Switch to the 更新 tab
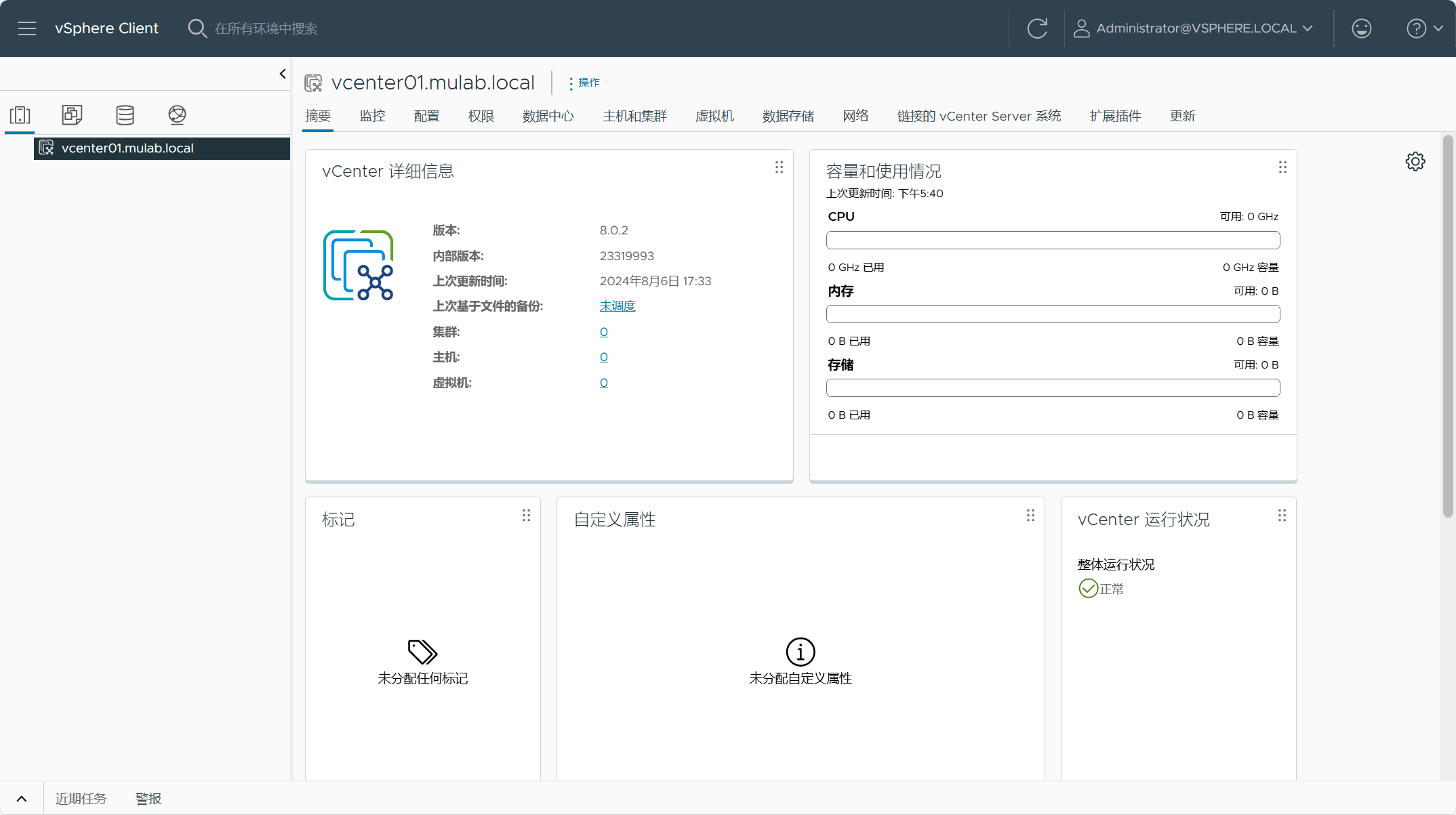The width and height of the screenshot is (1456, 815). pyautogui.click(x=1182, y=116)
